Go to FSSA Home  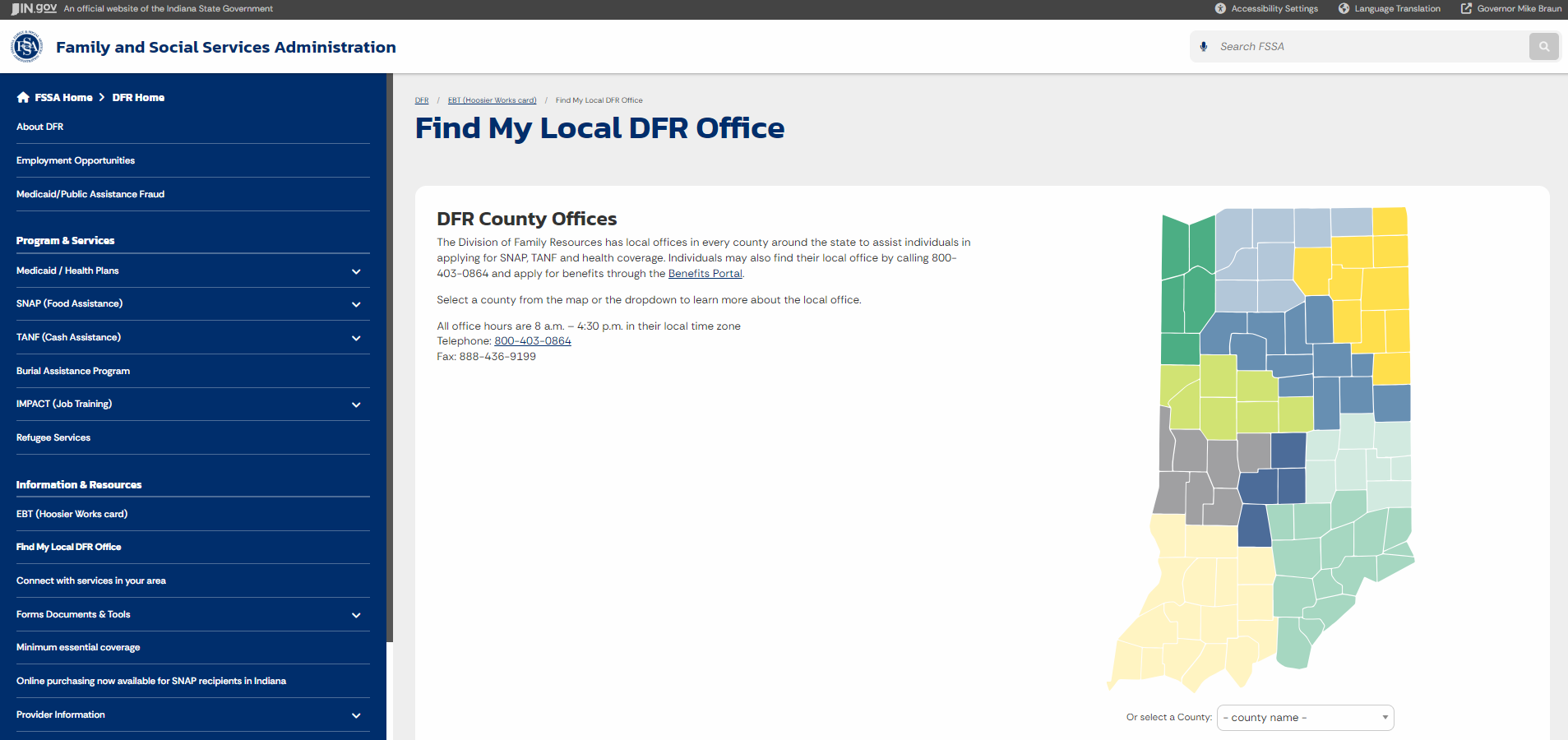tap(54, 97)
